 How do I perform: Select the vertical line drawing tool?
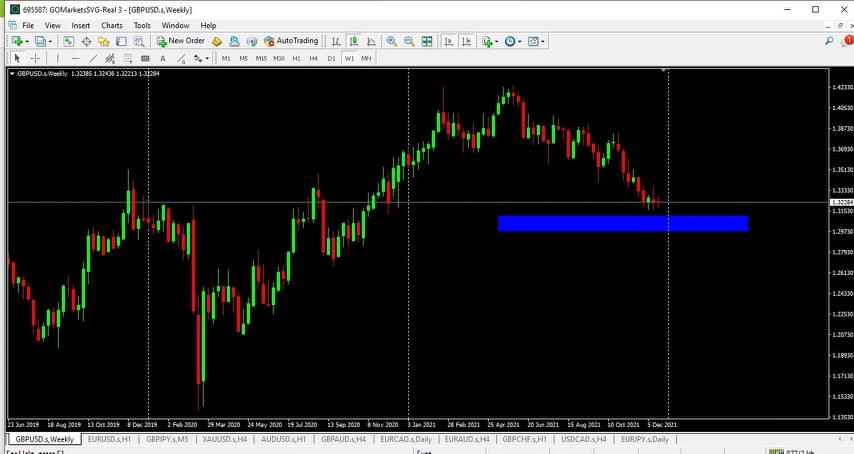[x=57, y=58]
